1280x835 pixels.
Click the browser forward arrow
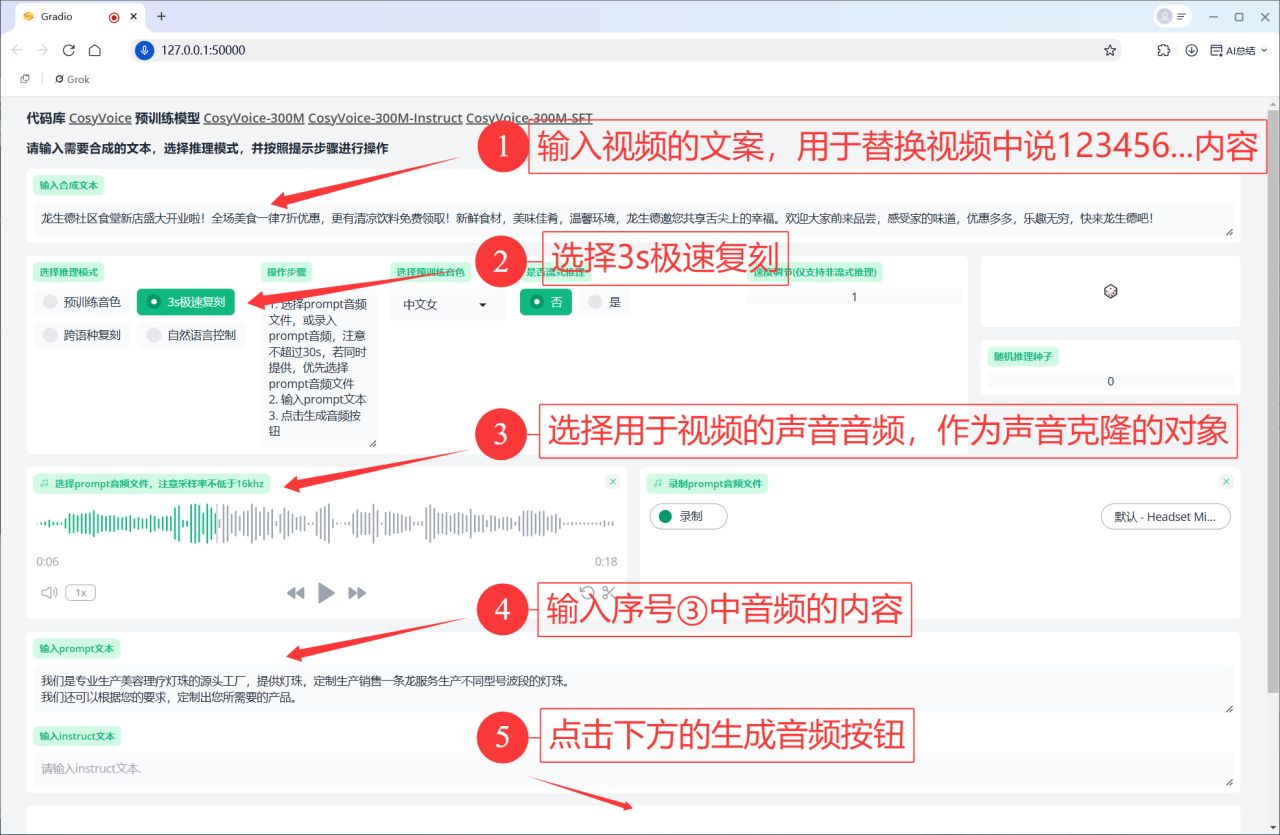pyautogui.click(x=42, y=50)
